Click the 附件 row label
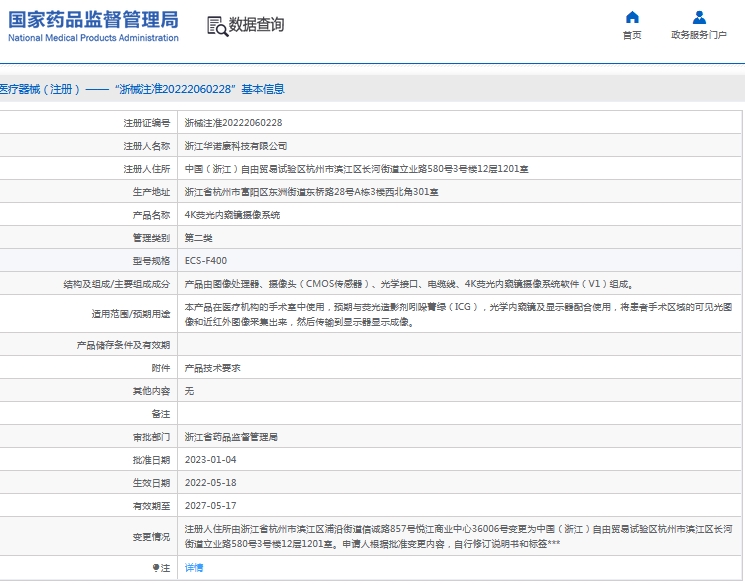Viewport: 745px width, 584px height. point(161,368)
